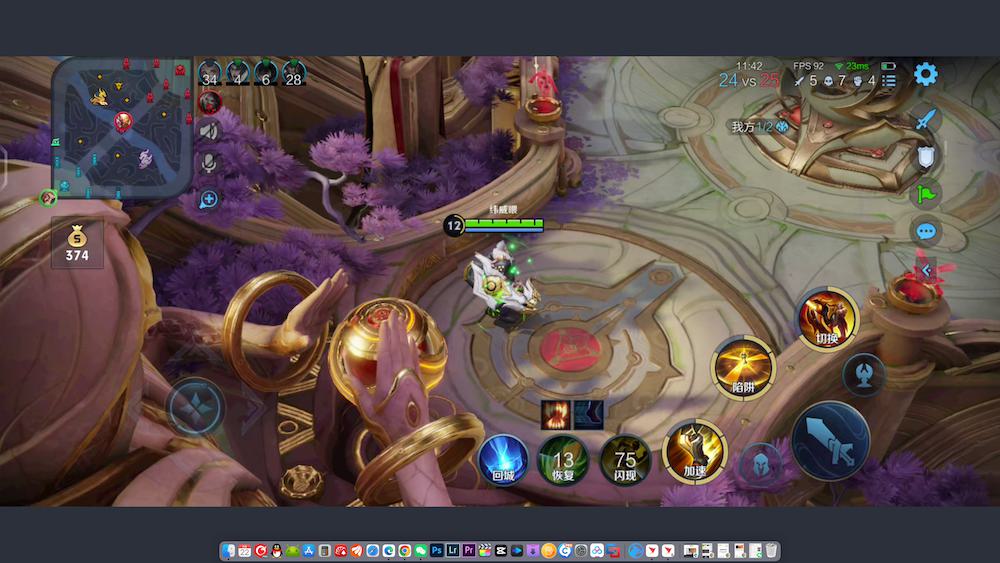Open the chat-plus quick message icon
Viewport: 1000px width, 563px height.
209,200
